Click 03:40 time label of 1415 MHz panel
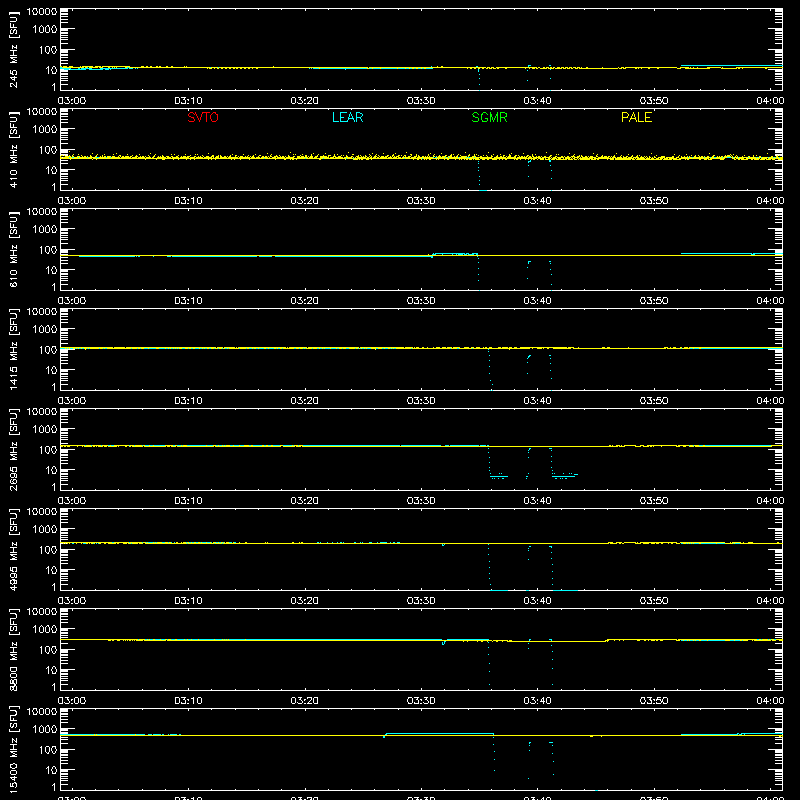The width and height of the screenshot is (800, 800). (537, 401)
